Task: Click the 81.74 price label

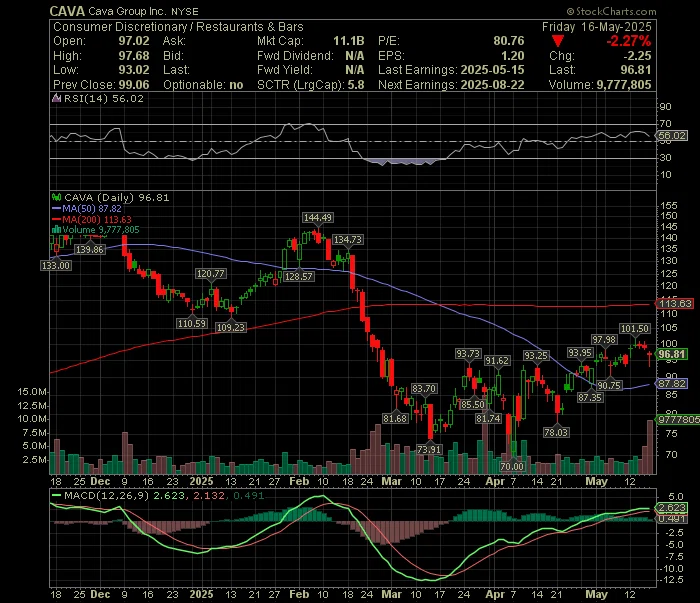Action: pyautogui.click(x=488, y=419)
